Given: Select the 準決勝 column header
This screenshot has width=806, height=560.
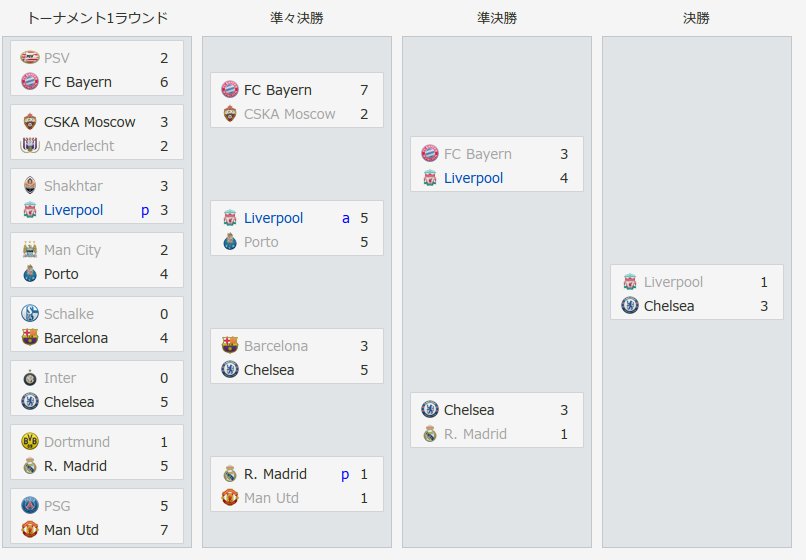Looking at the screenshot, I should [497, 18].
